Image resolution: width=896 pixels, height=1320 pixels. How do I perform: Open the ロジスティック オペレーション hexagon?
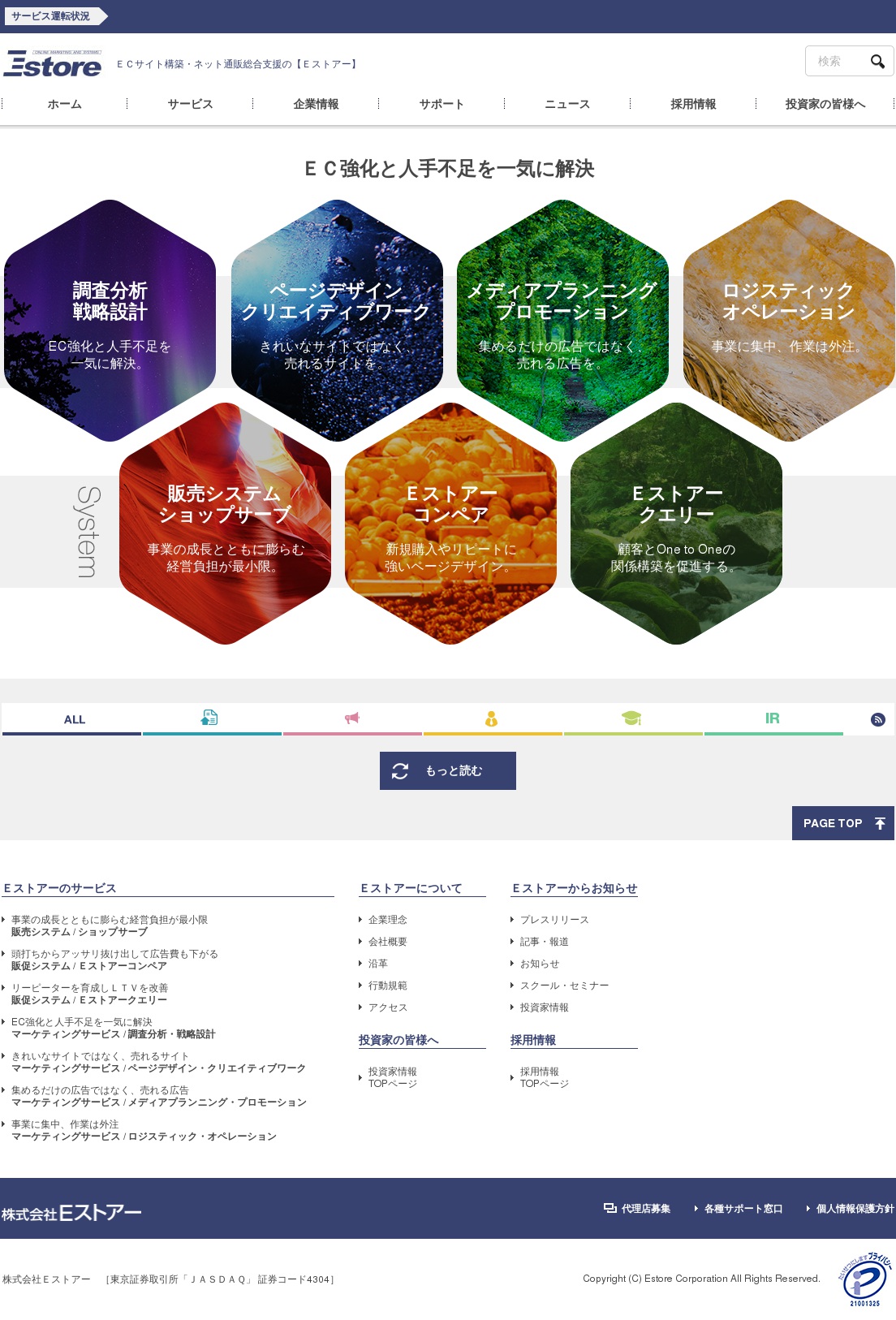[x=789, y=321]
